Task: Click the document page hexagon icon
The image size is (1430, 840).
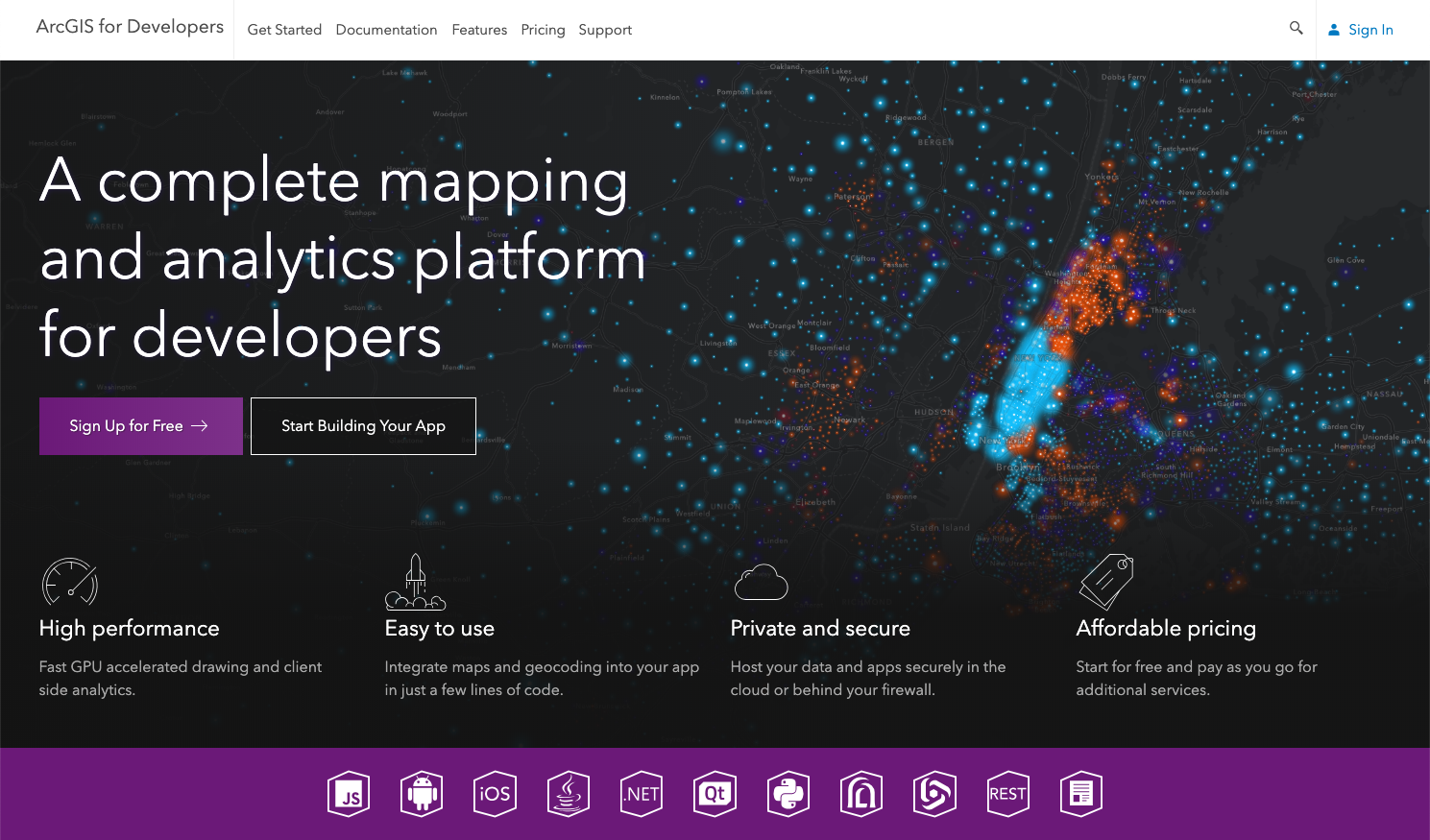Action: (1081, 794)
